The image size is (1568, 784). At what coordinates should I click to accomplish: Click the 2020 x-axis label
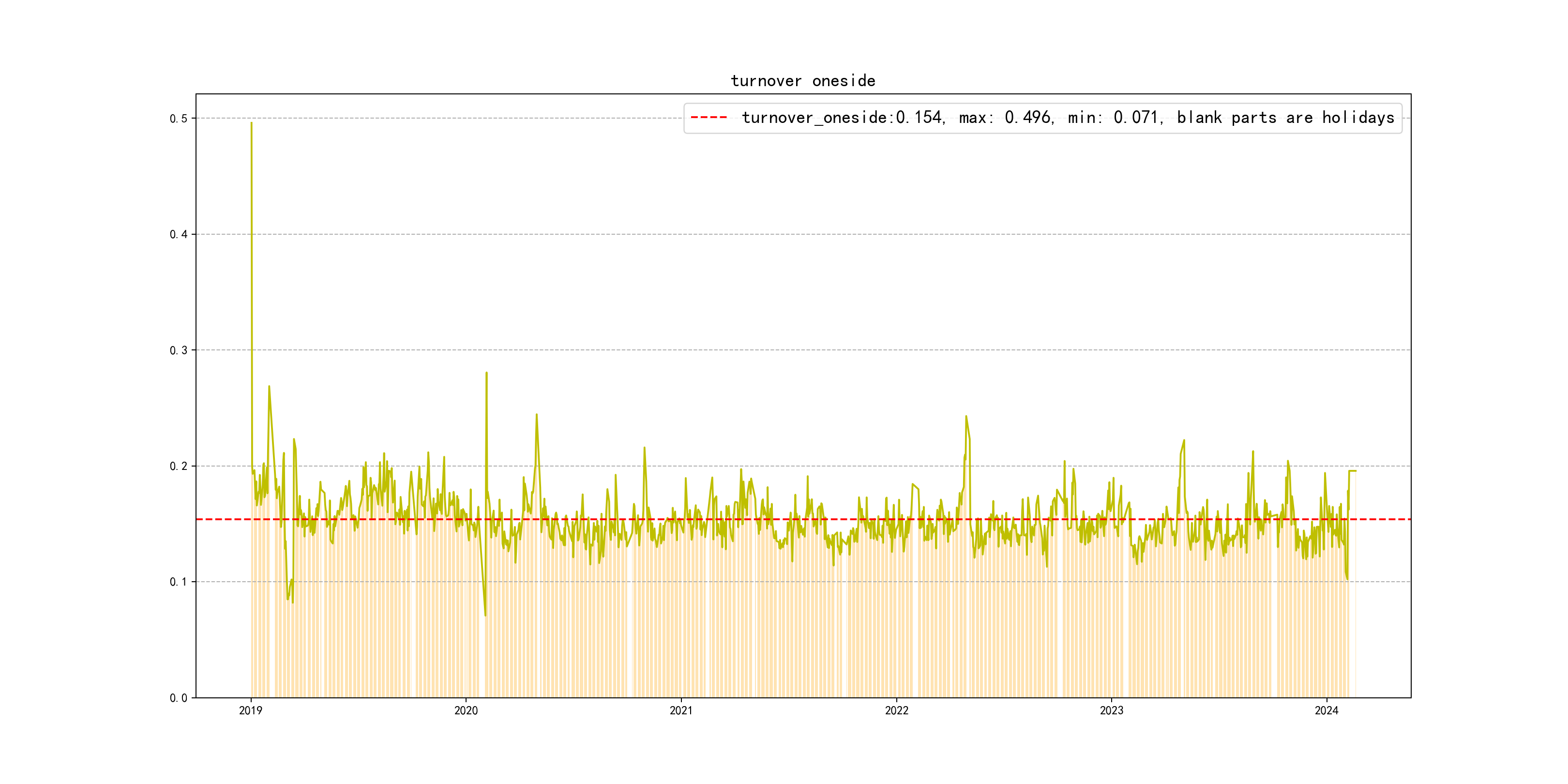click(466, 710)
